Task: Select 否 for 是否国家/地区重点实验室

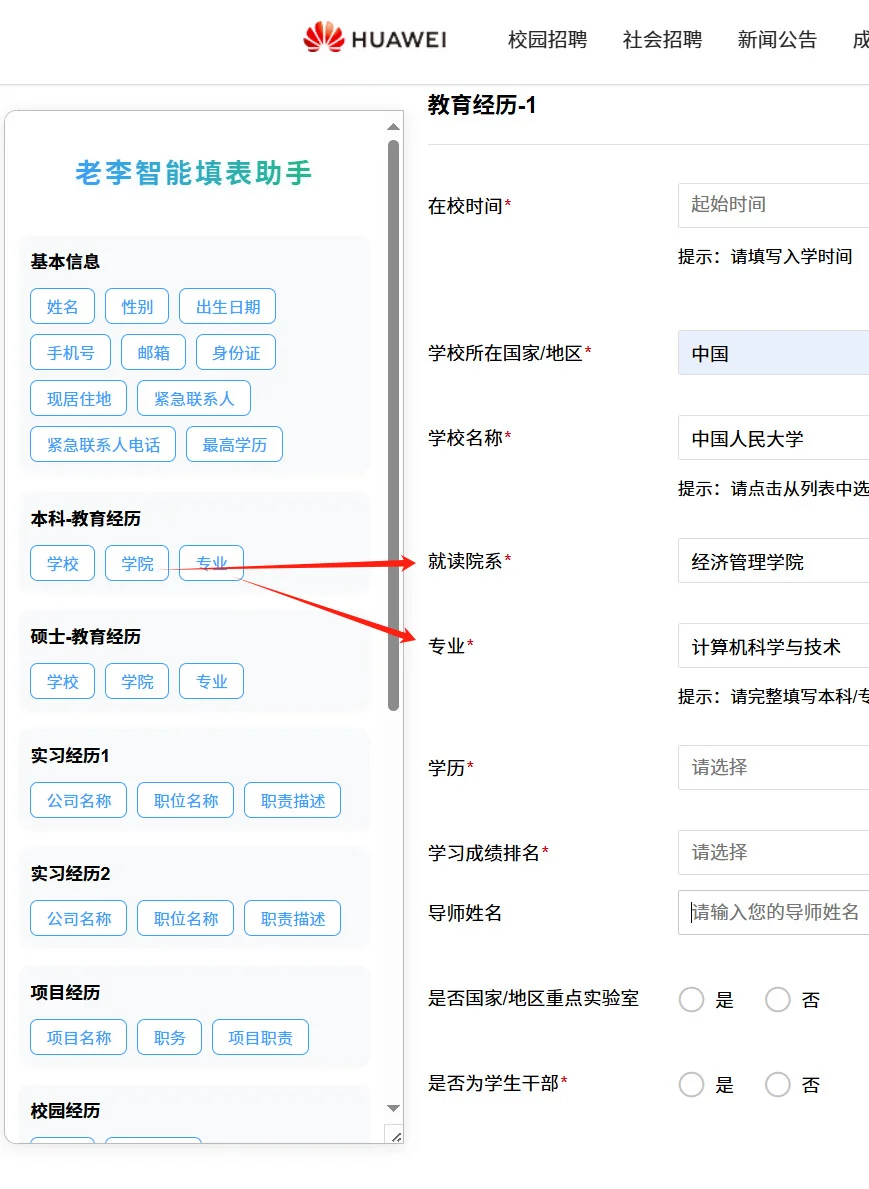Action: tap(778, 999)
